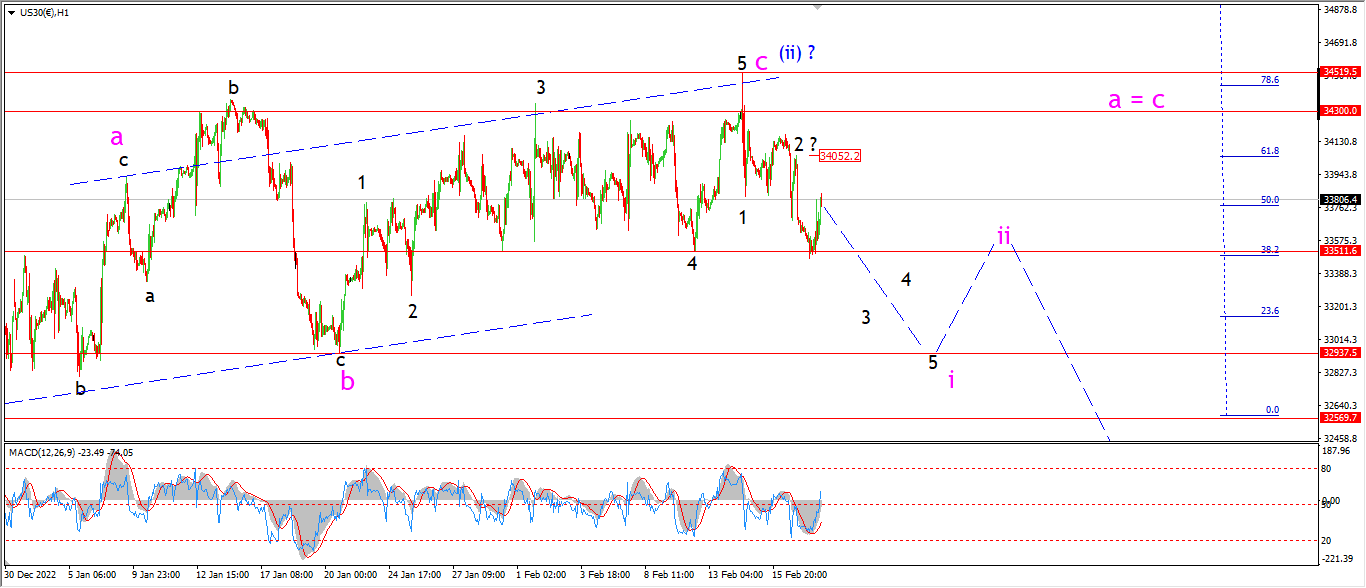Click the 32937.5 red price tag
This screenshot has height=588, width=1366.
coord(1340,353)
